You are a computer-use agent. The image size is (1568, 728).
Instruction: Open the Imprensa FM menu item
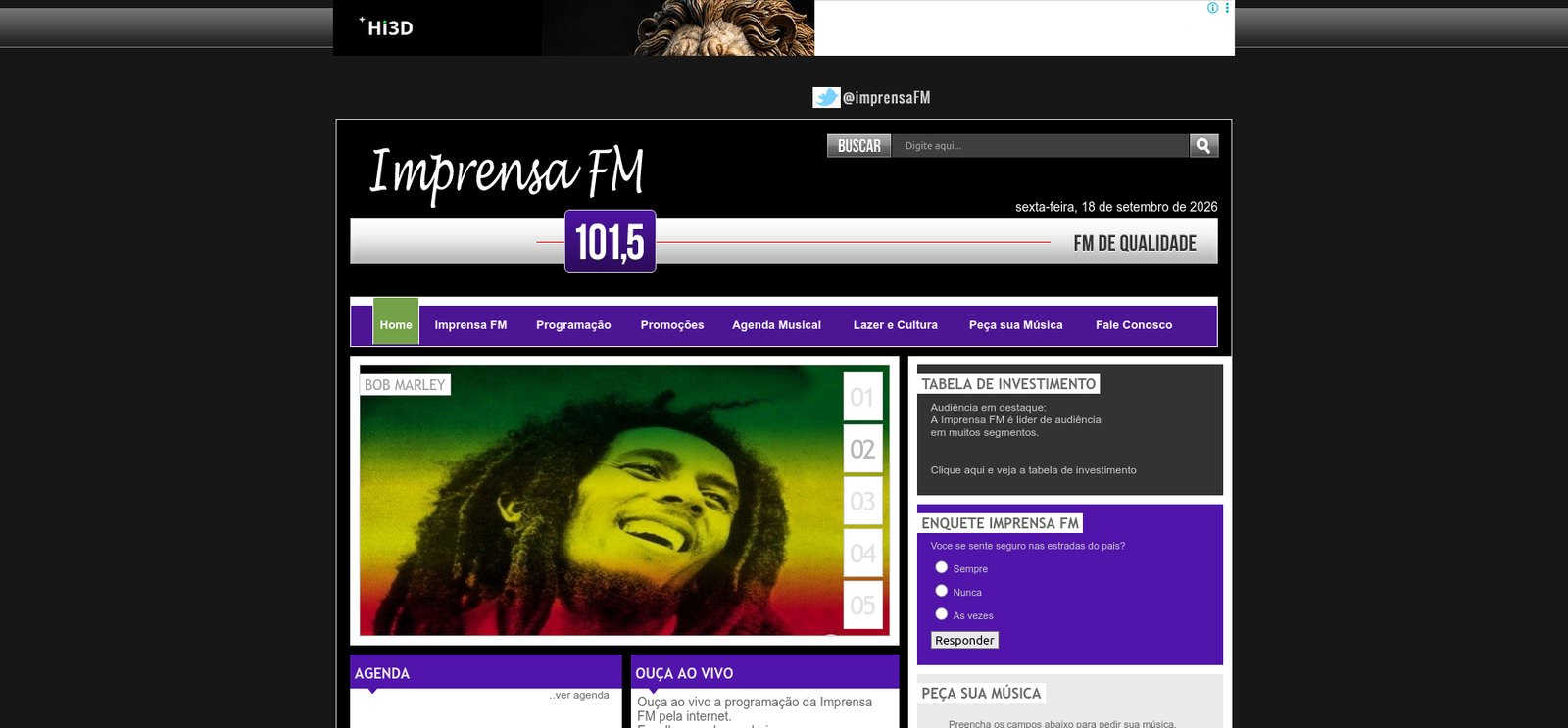[x=470, y=325]
